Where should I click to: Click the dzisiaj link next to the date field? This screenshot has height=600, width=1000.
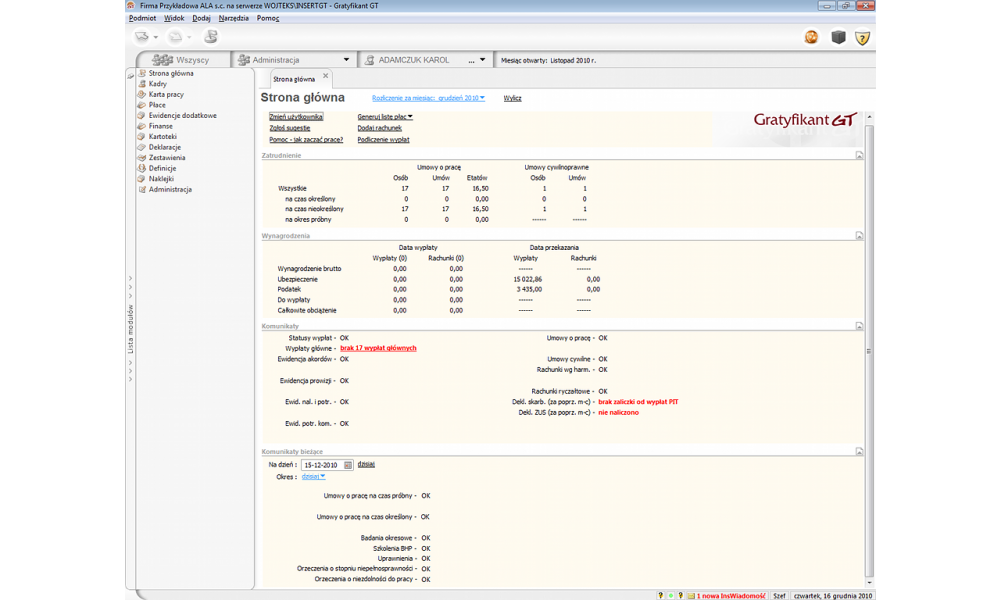click(366, 464)
